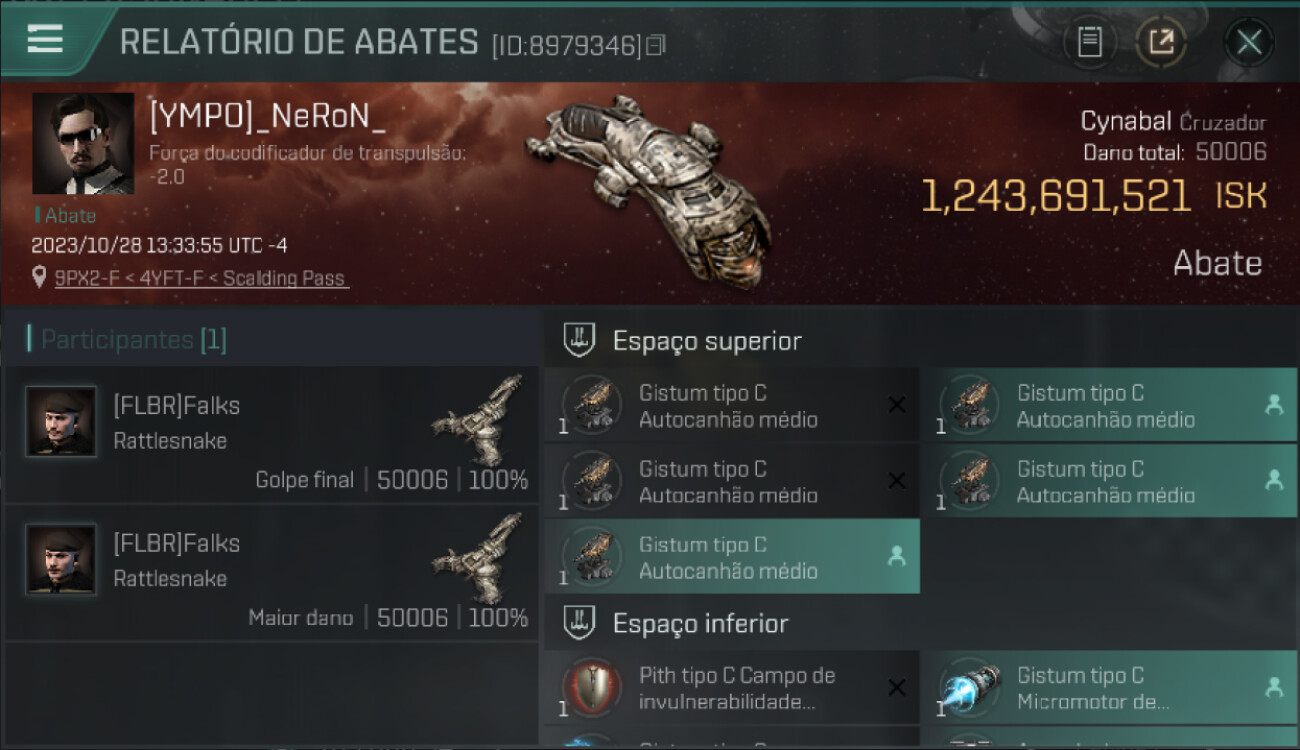Open [YMPO]_NeRoN_ pilot portrait

tap(83, 143)
